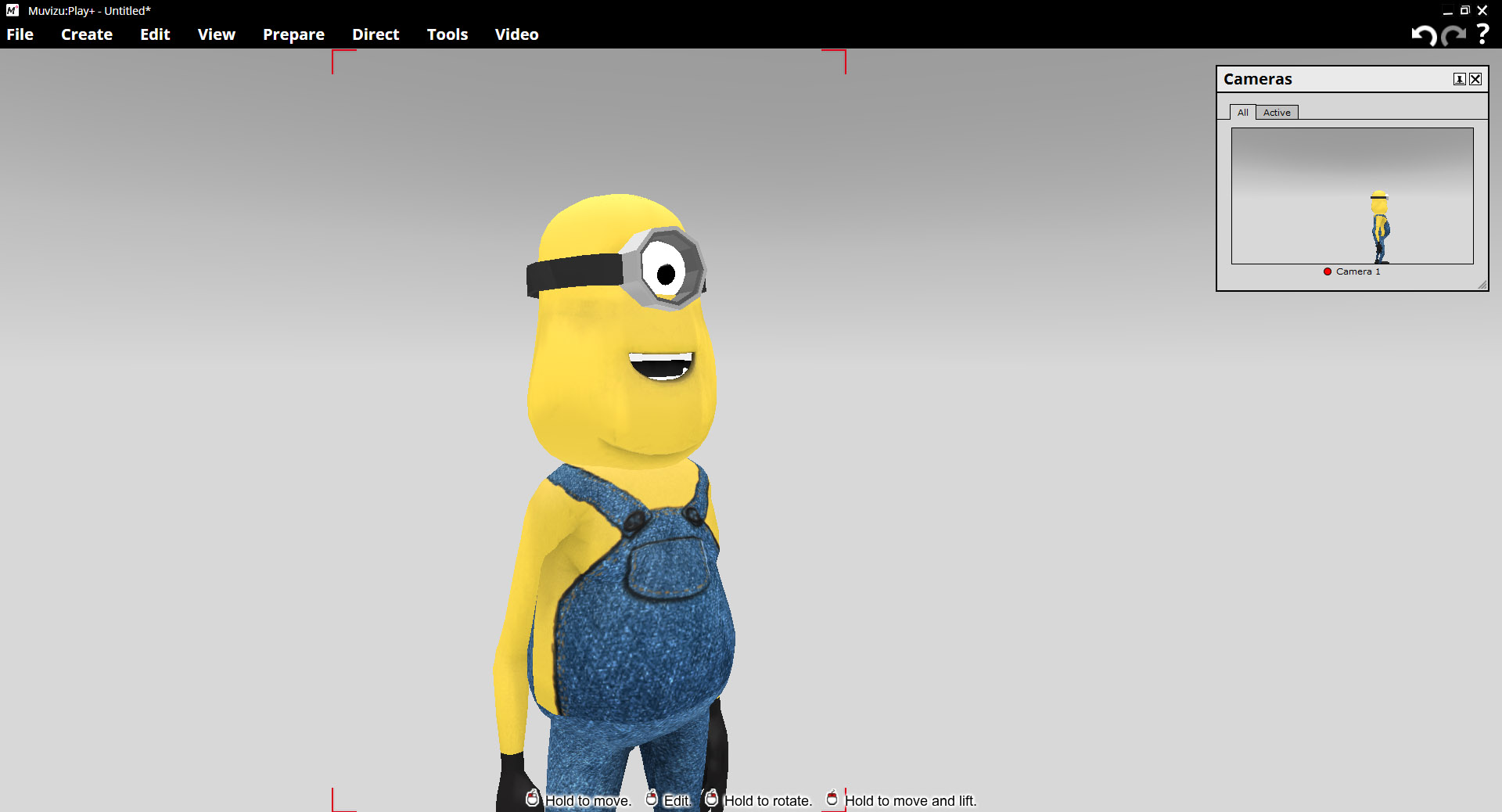This screenshot has width=1502, height=812.
Task: Open the Tools menu
Action: coord(447,34)
